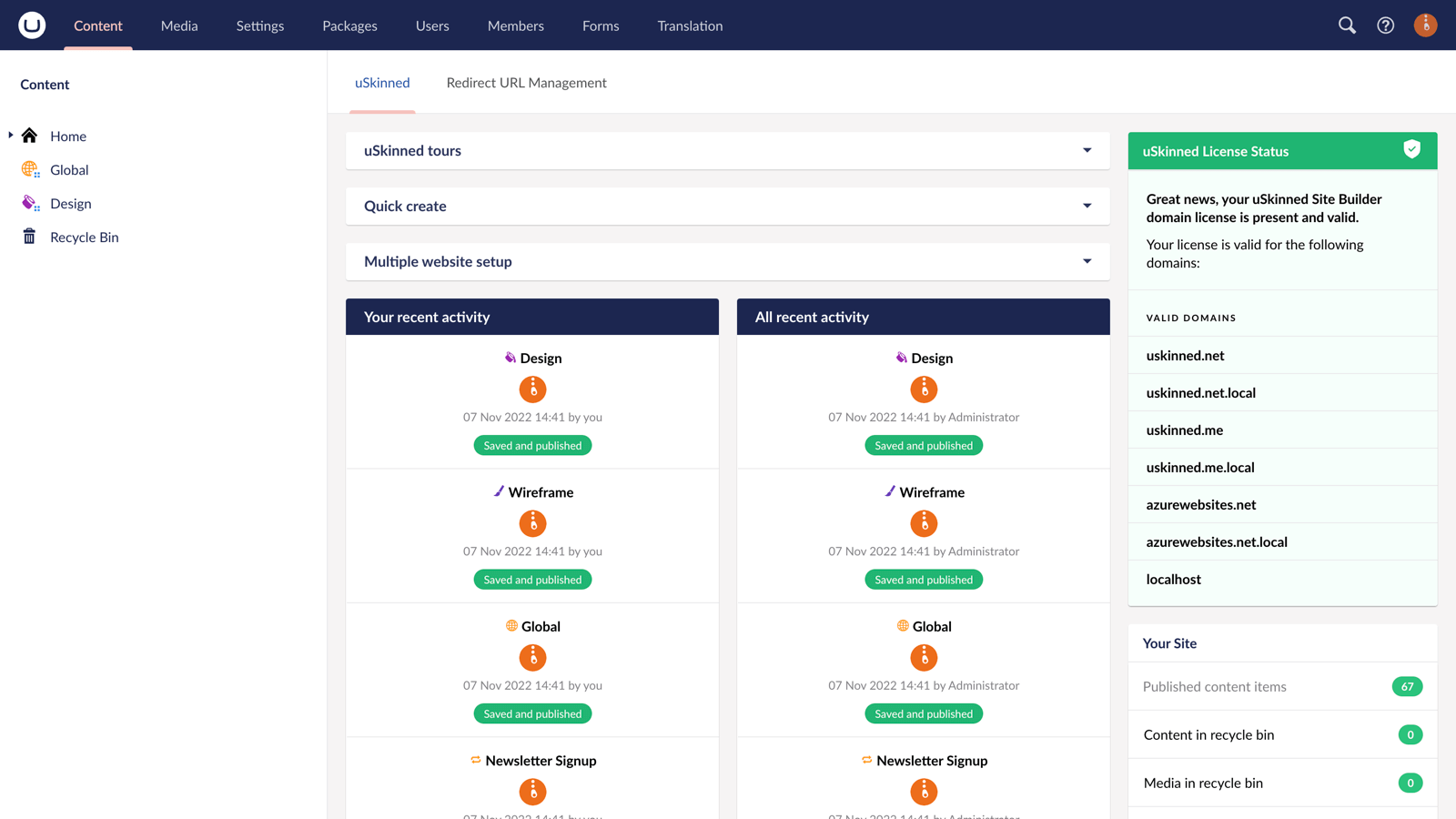The image size is (1456, 819).
Task: Click the Design paint icon in tree
Action: coord(30,203)
